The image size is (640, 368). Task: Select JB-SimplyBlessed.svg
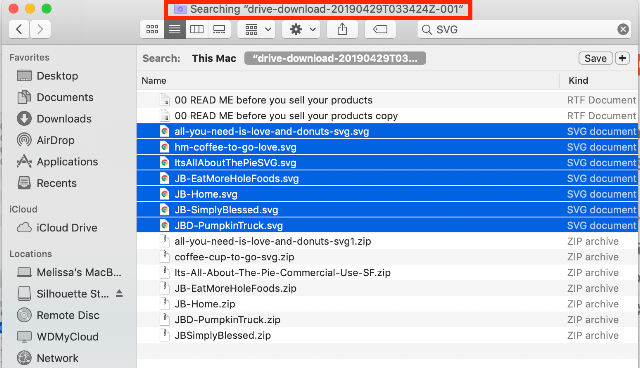387,210
